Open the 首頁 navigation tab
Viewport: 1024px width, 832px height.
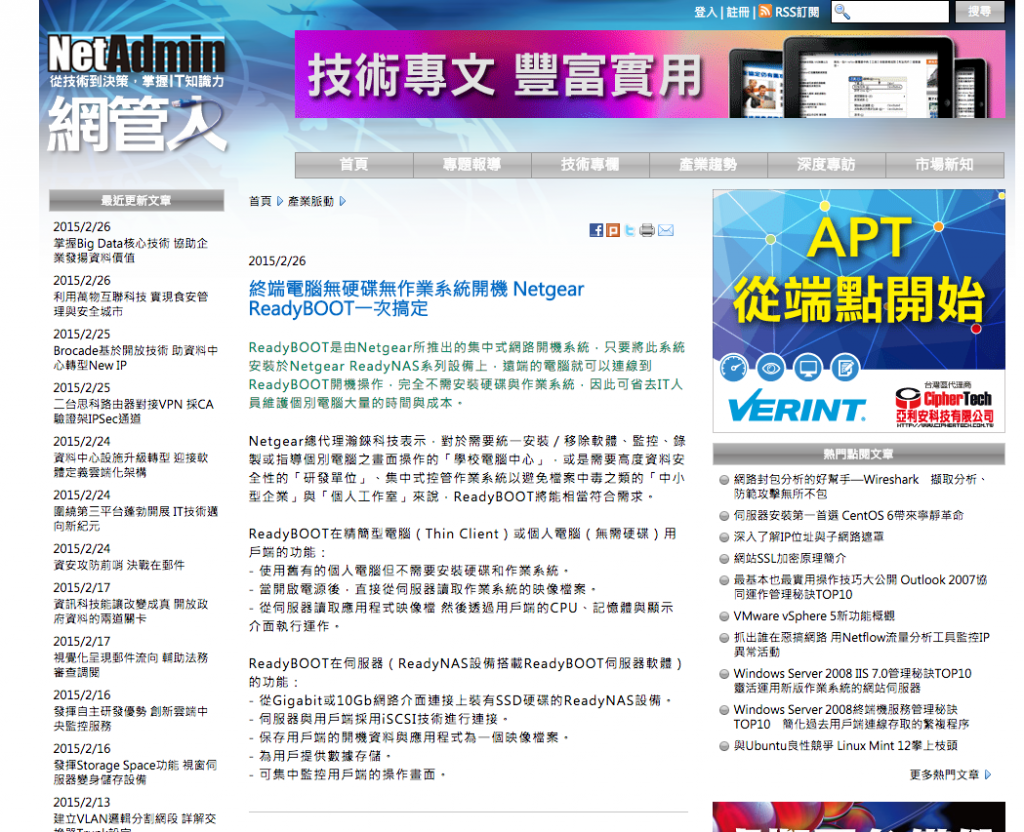coord(354,165)
